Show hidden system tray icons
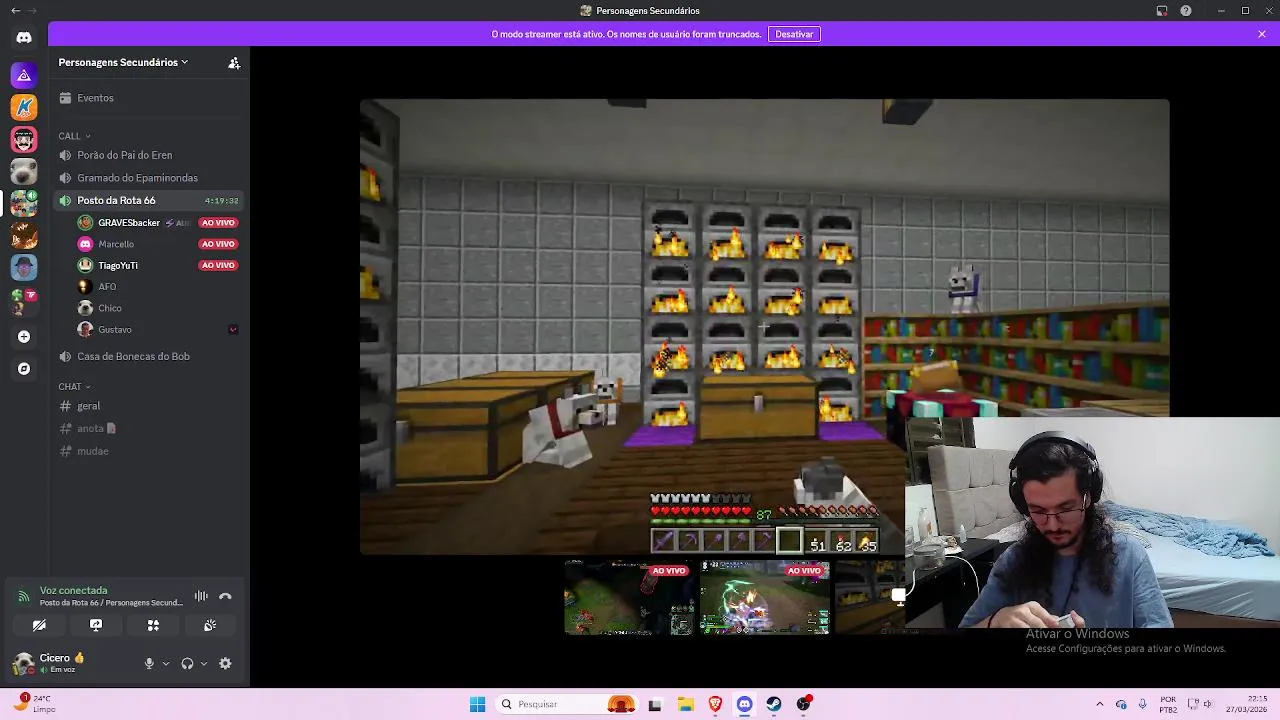 coord(1099,704)
